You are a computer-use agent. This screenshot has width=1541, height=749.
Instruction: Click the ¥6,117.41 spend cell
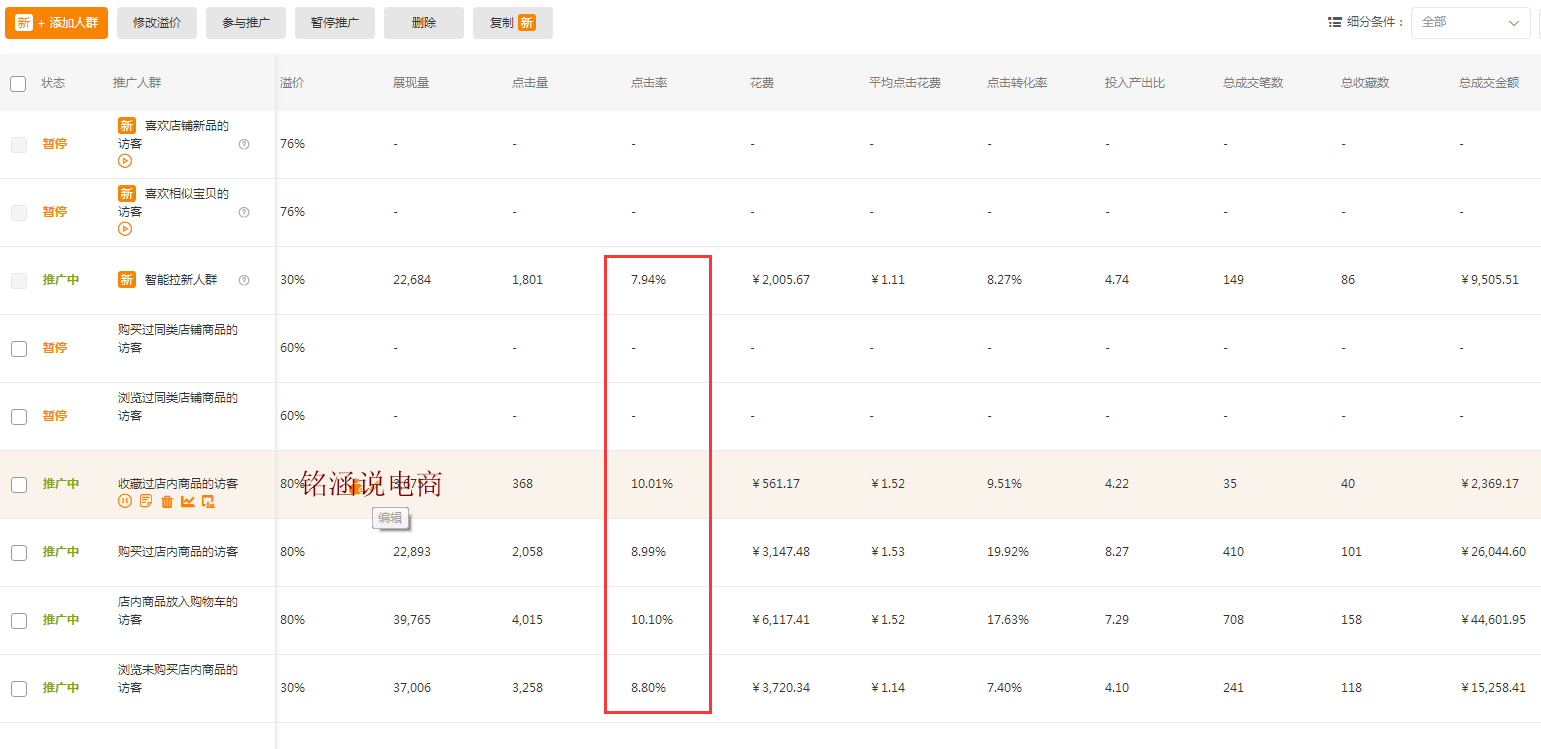[781, 620]
